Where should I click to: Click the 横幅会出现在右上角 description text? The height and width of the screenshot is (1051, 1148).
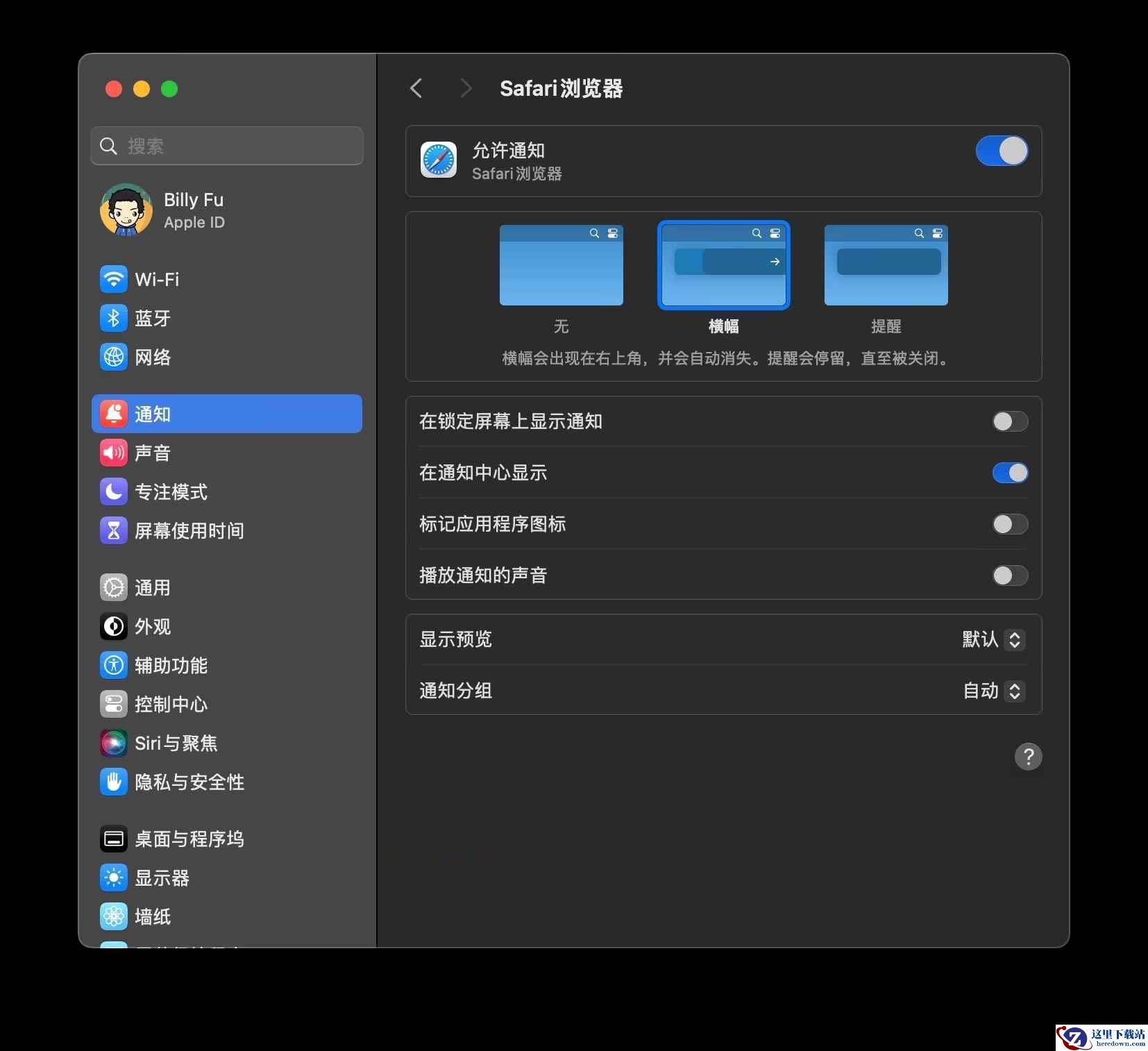point(724,358)
